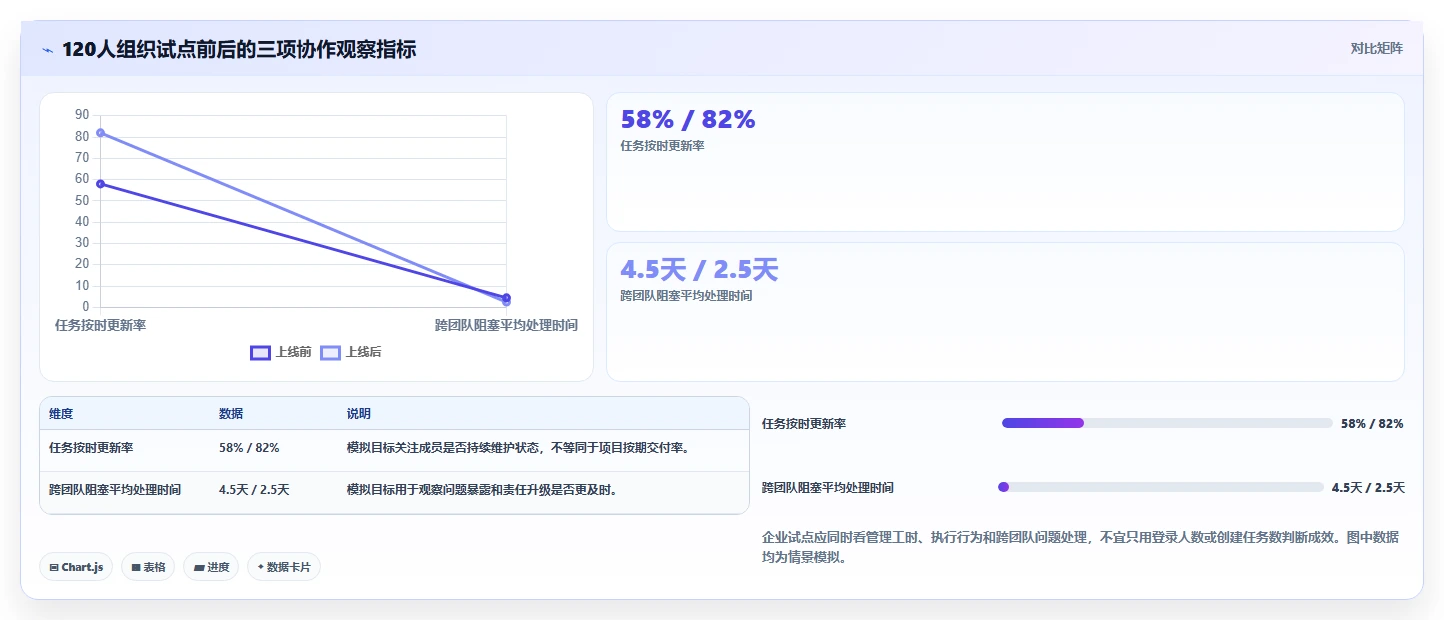Click the lightning icon beside the title
Screen dimensions: 1444x620
[48, 49]
